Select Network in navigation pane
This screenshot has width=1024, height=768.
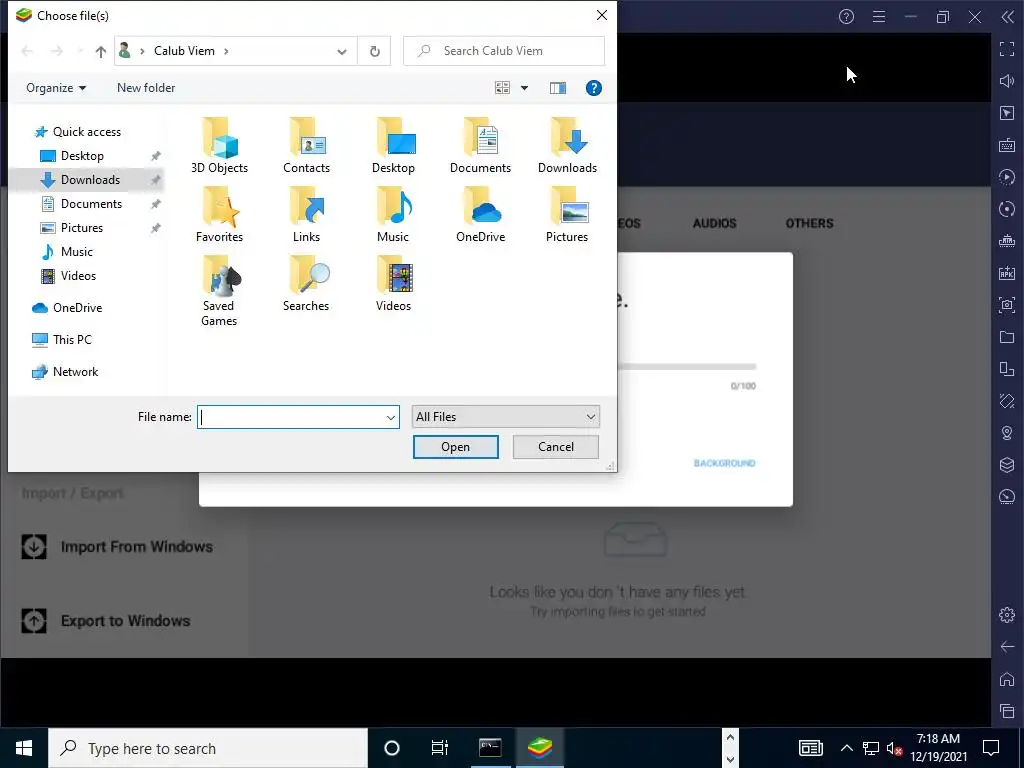coord(75,372)
